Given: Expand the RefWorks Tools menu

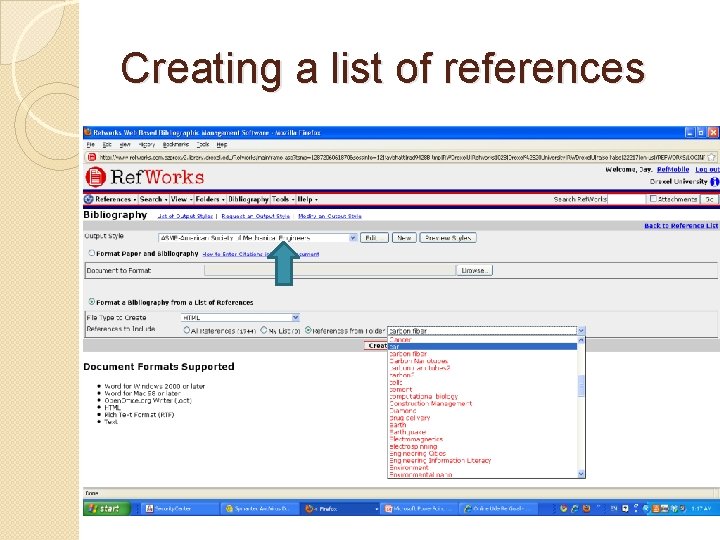Looking at the screenshot, I should point(283,199).
